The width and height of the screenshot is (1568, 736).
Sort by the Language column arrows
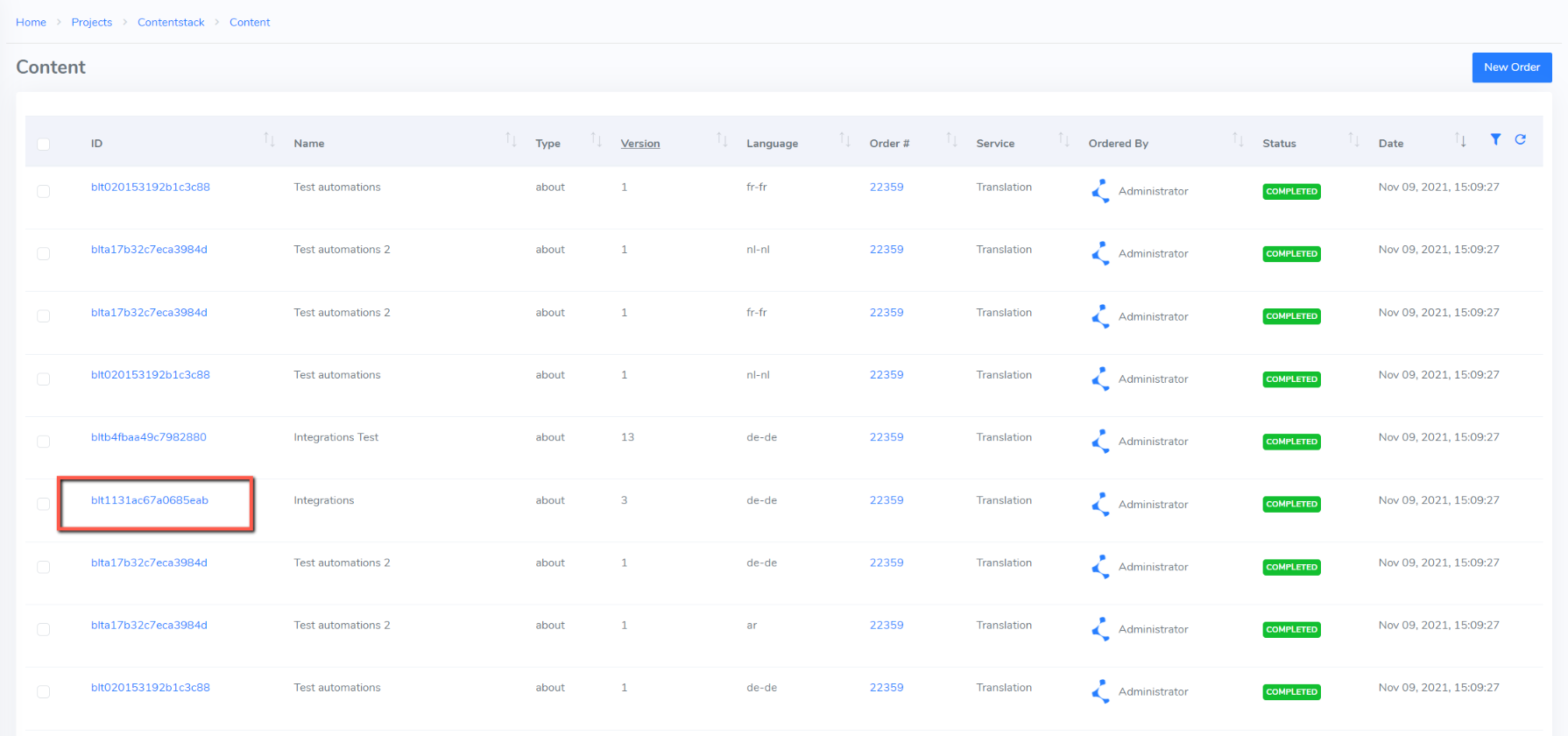[844, 139]
